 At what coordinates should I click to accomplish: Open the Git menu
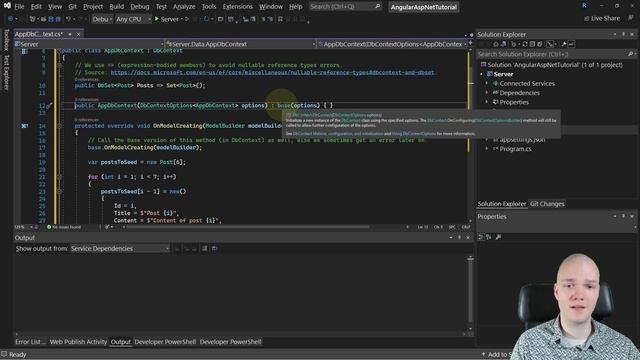[x=72, y=7]
